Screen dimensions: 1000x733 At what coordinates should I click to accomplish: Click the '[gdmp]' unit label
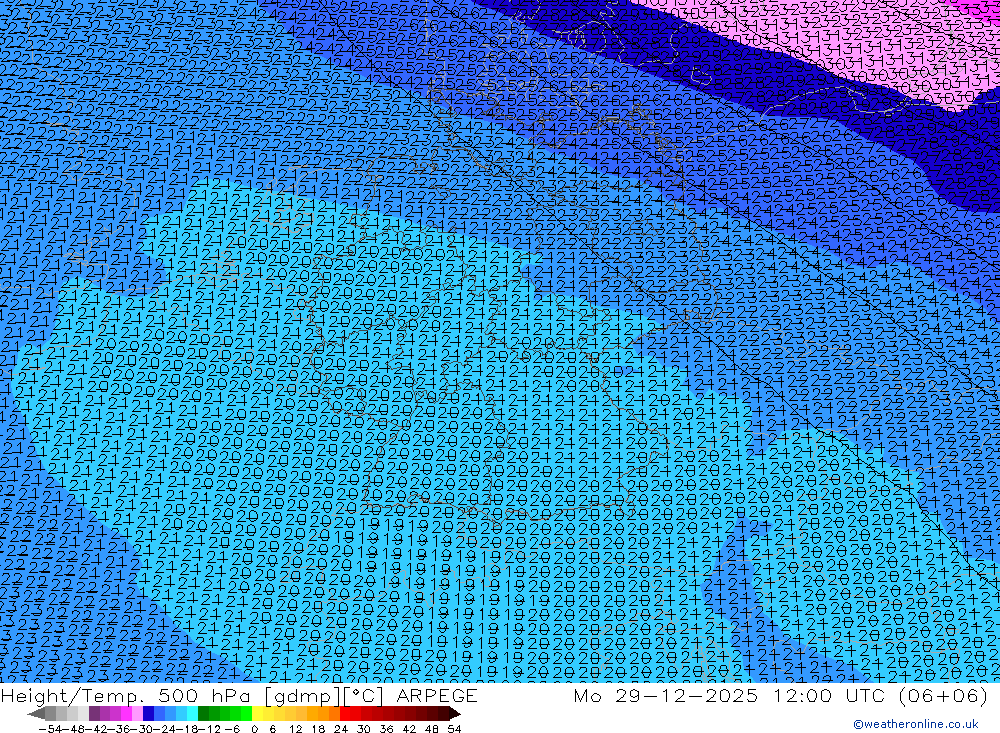[x=304, y=696]
